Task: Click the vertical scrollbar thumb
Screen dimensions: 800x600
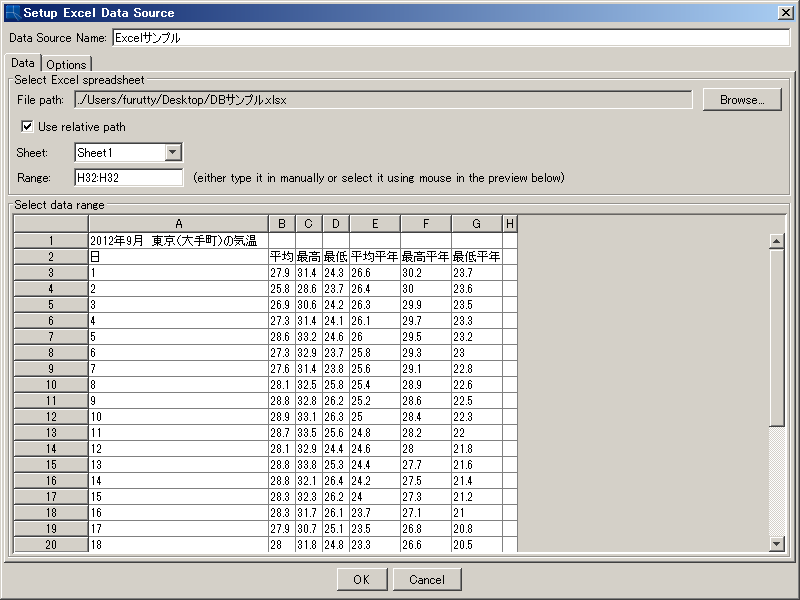Action: [x=776, y=337]
